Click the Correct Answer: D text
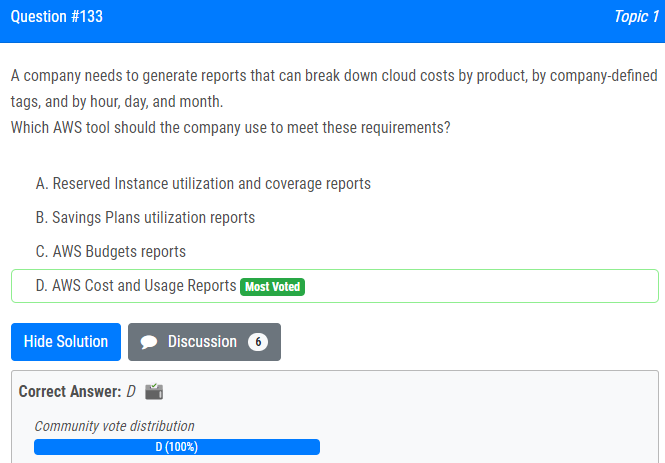Viewport: 665px width, 463px height. (77, 391)
